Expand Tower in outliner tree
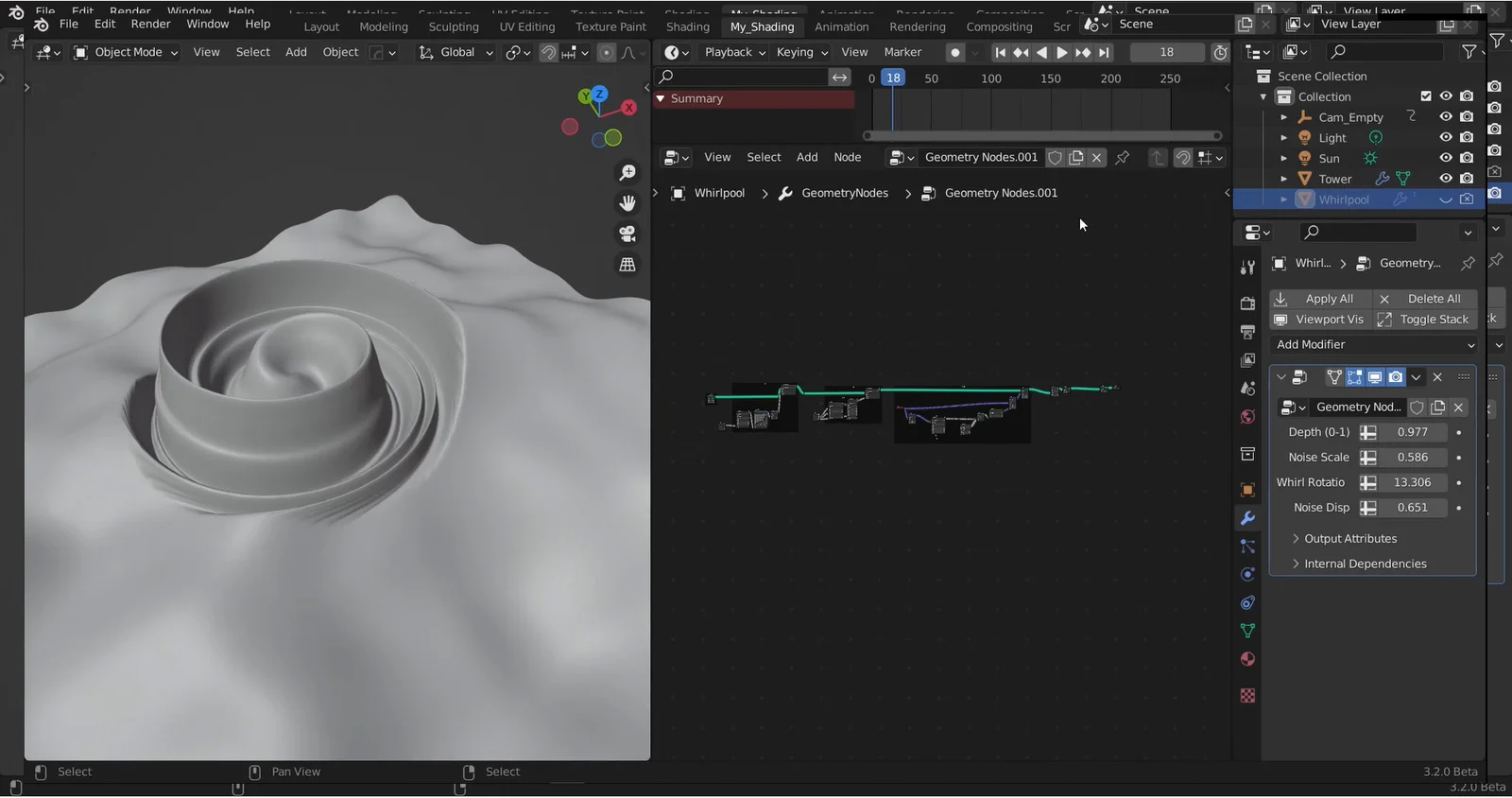This screenshot has width=1512, height=798. [x=1283, y=179]
